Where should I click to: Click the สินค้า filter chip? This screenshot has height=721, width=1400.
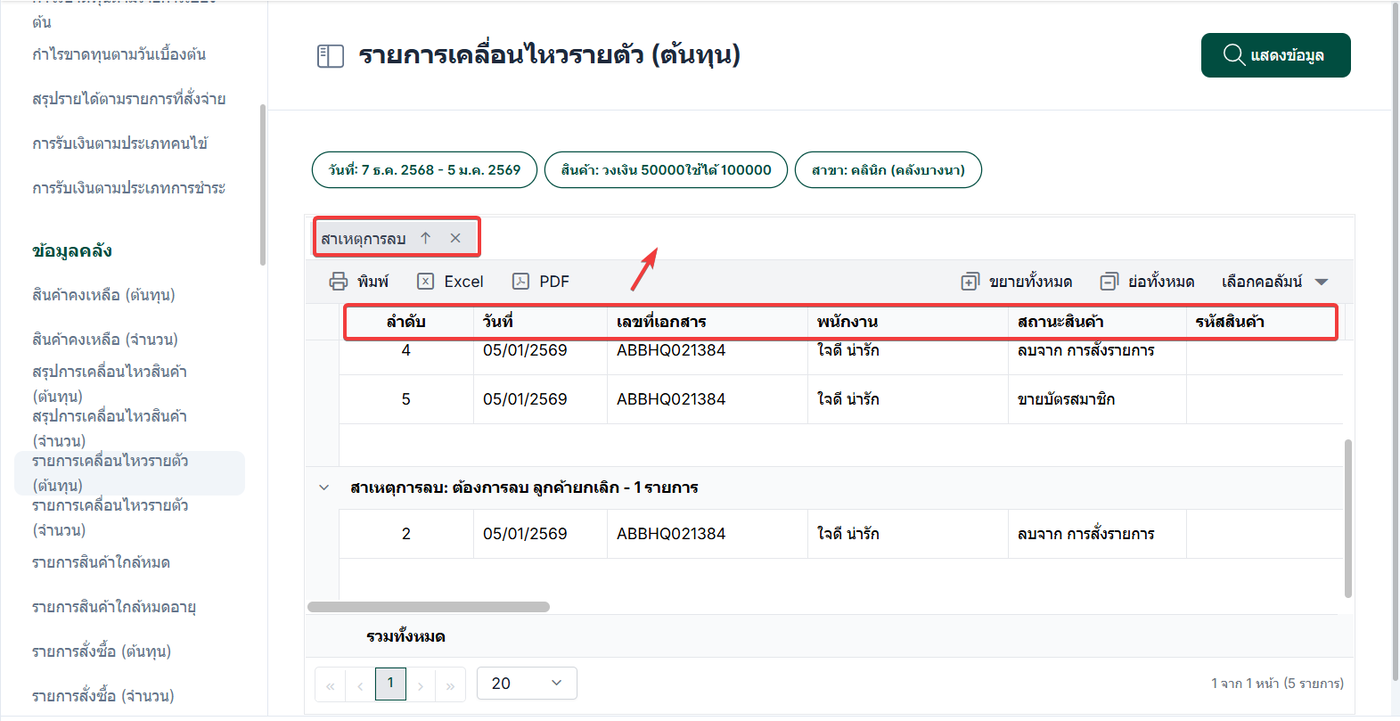click(x=666, y=170)
